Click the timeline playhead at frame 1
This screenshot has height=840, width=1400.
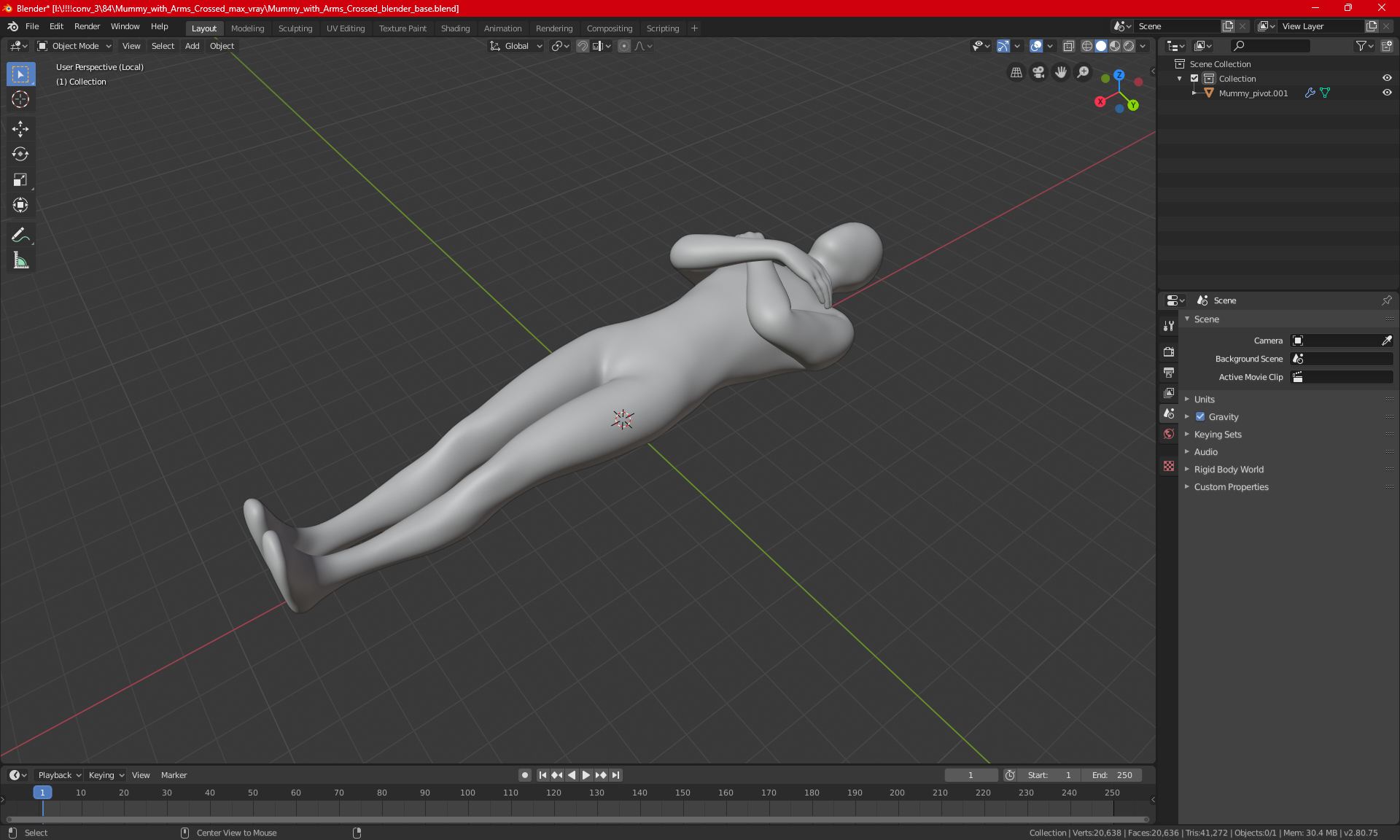coord(42,793)
